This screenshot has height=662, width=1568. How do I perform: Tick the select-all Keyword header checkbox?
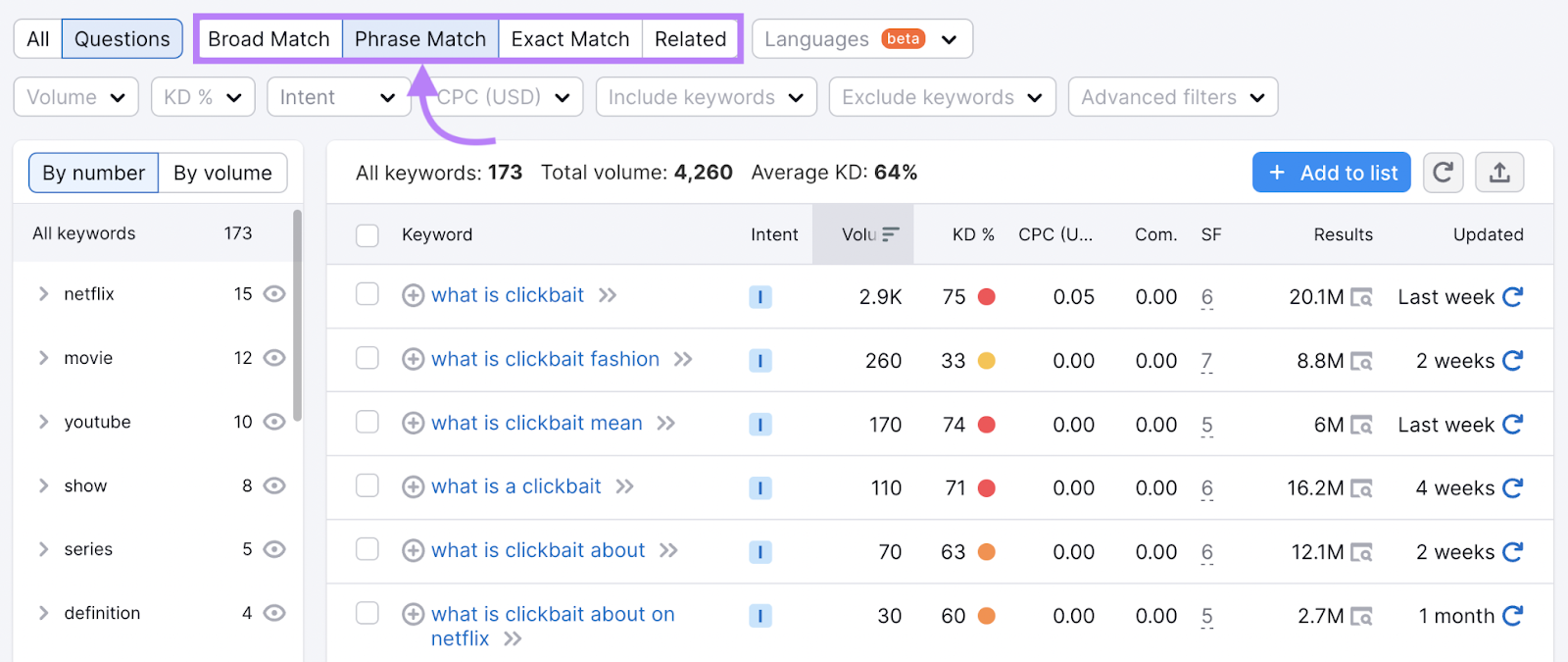coord(367,235)
